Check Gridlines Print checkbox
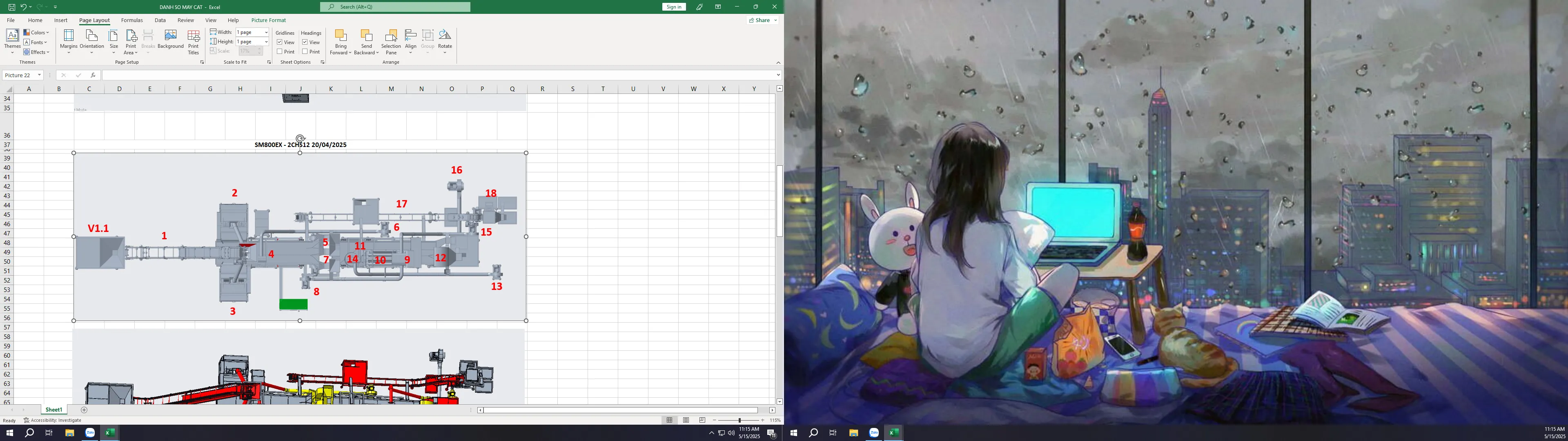 pos(279,52)
